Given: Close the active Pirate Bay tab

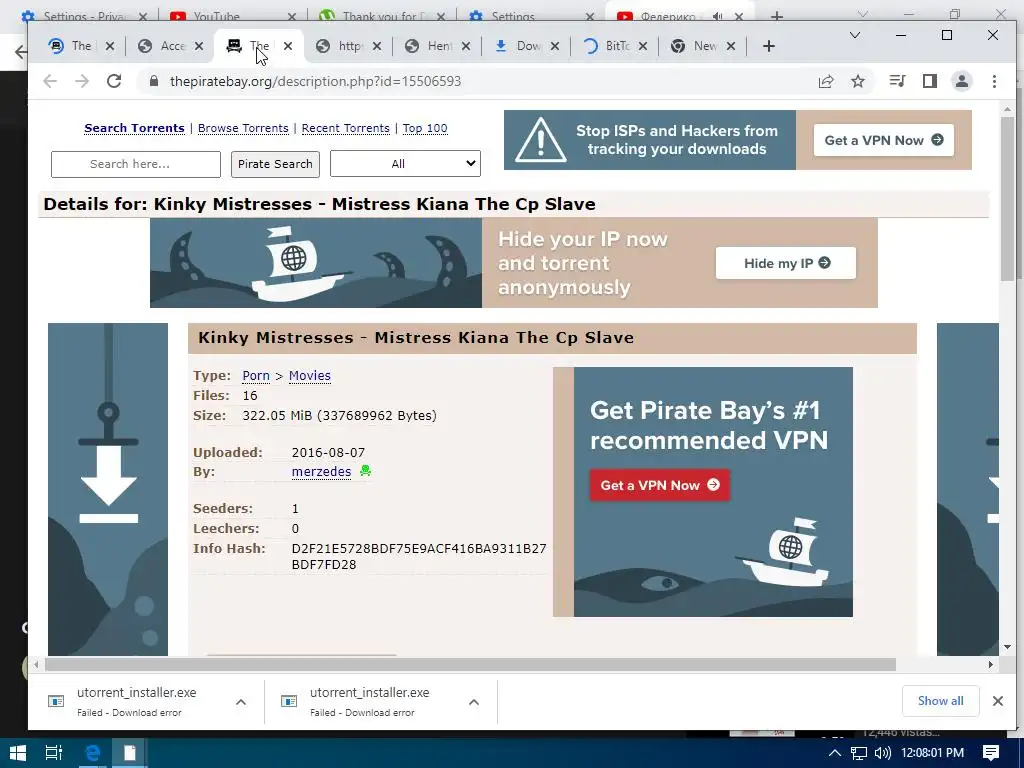Looking at the screenshot, I should click(x=288, y=46).
